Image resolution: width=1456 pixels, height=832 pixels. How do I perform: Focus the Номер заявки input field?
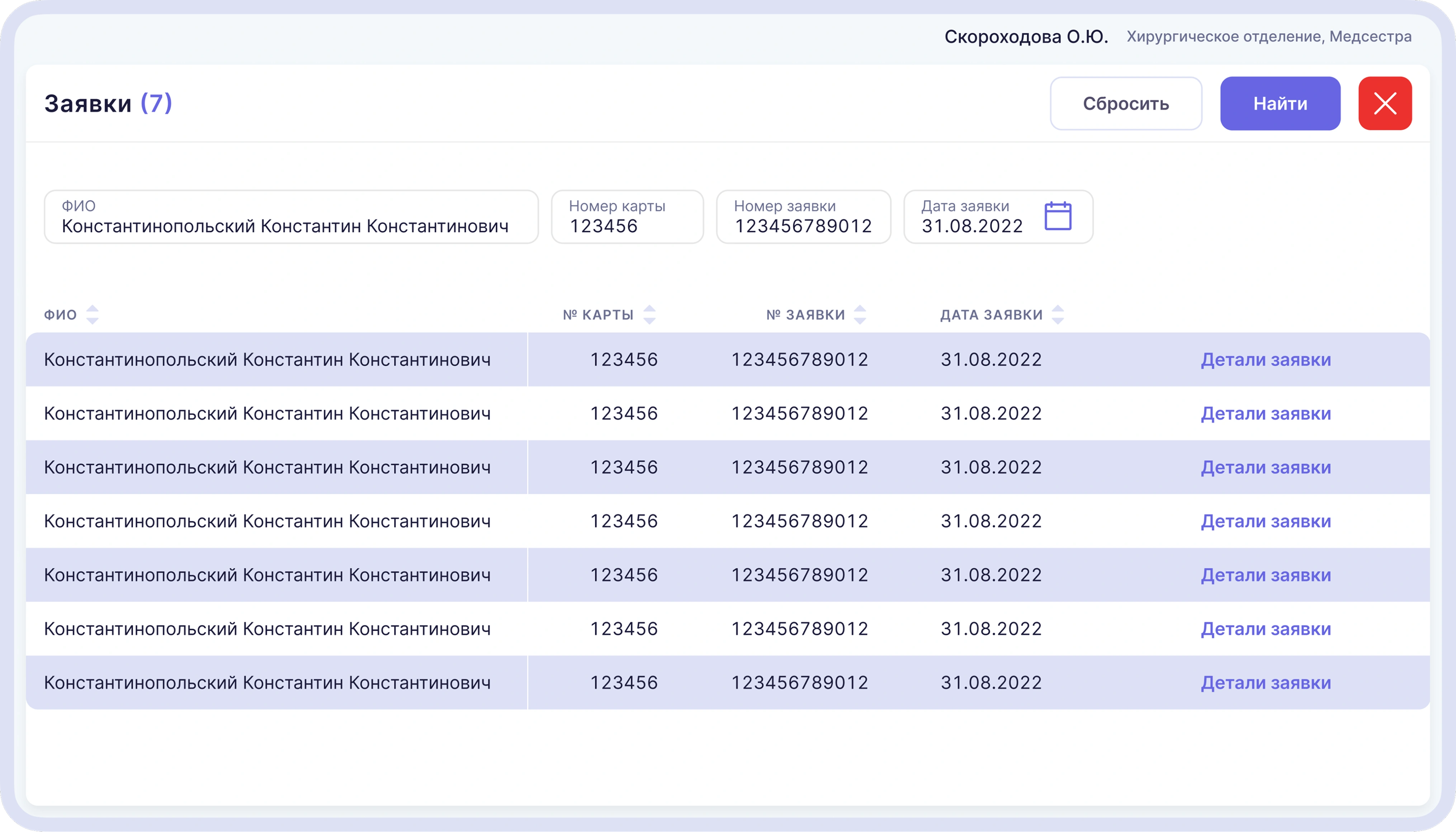coord(804,217)
